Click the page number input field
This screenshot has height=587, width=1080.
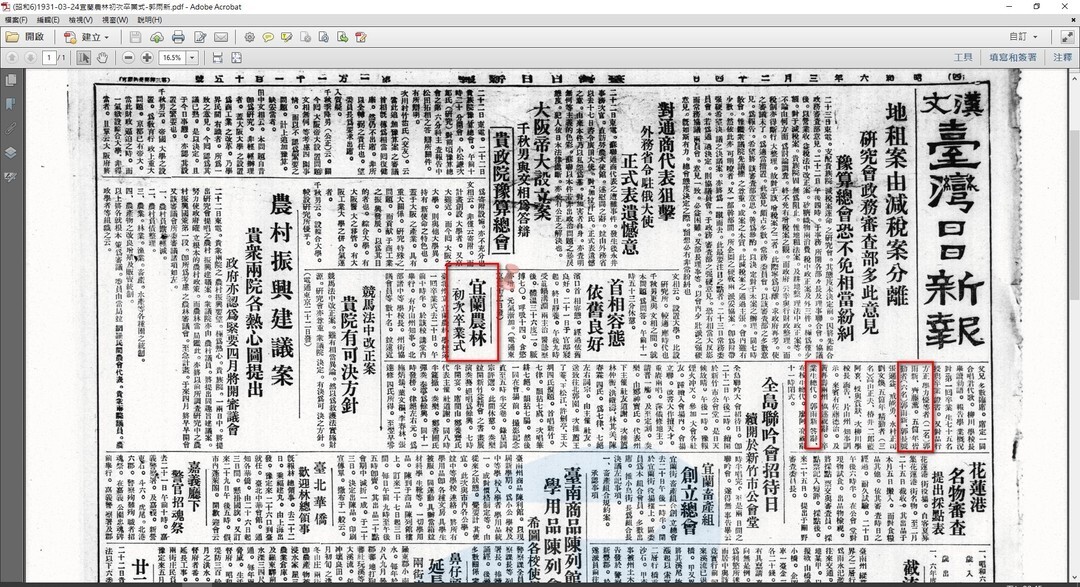pyautogui.click(x=49, y=58)
